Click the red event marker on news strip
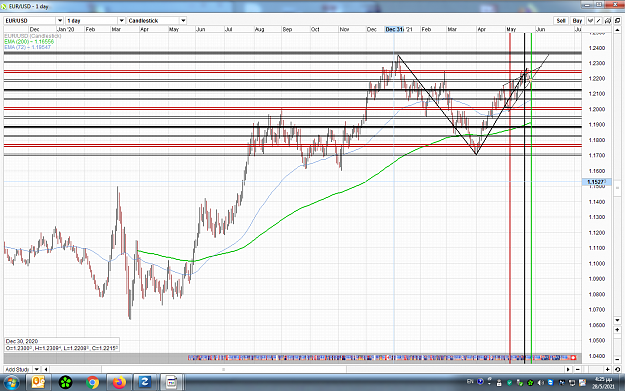This screenshot has width=625, height=391. (574, 358)
